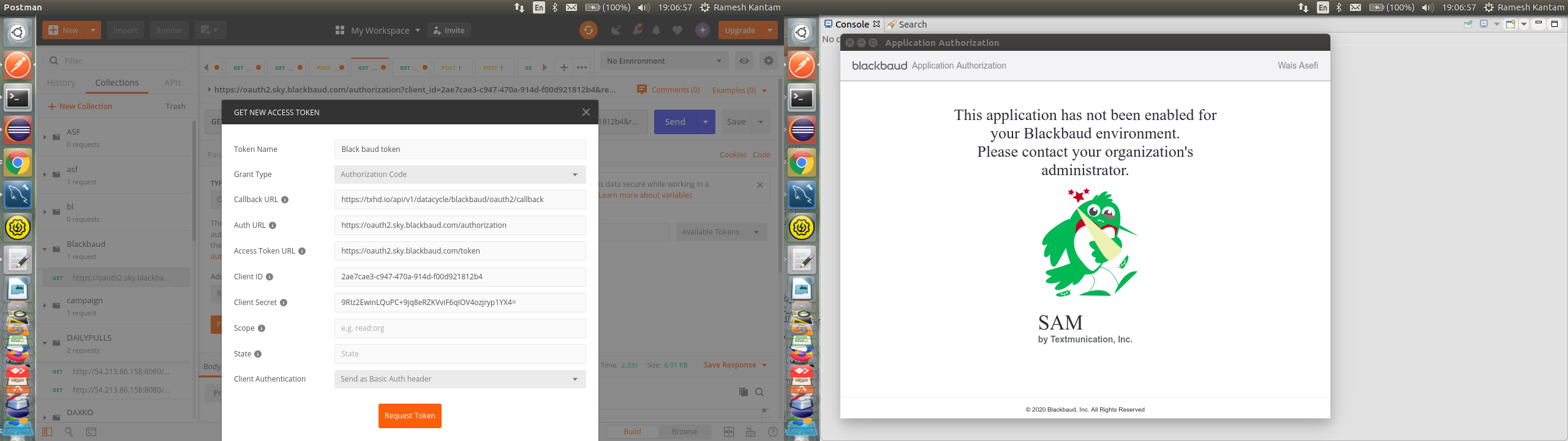The height and width of the screenshot is (441, 1568).
Task: Switch to the APIs tab
Action: point(173,83)
